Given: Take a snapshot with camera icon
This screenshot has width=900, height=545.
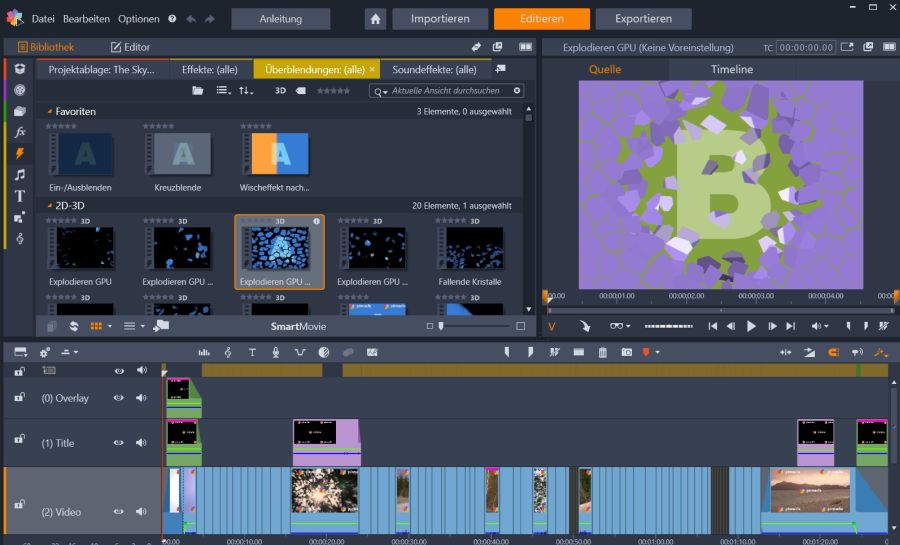Looking at the screenshot, I should 626,352.
